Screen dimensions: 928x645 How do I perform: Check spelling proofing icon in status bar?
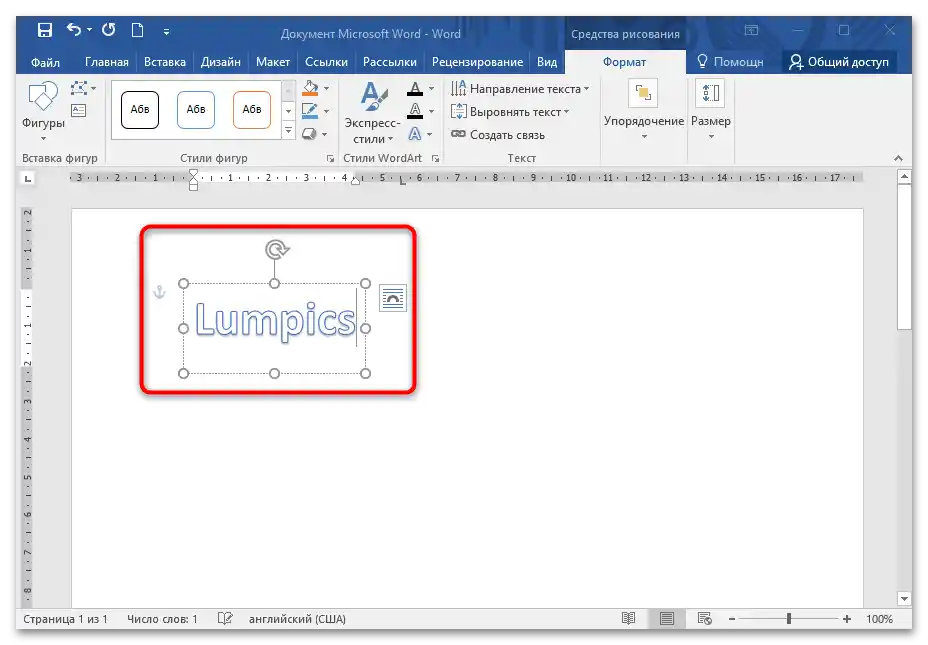[x=225, y=619]
